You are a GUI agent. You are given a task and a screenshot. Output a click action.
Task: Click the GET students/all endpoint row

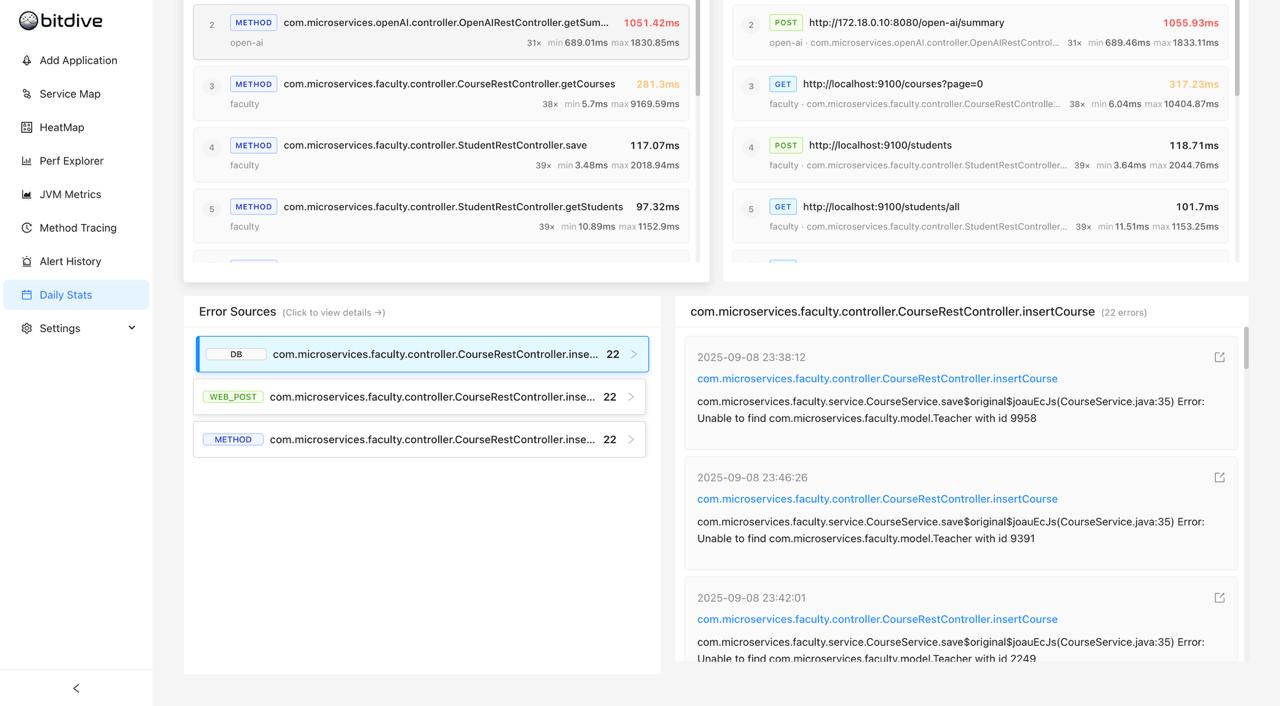coord(980,216)
